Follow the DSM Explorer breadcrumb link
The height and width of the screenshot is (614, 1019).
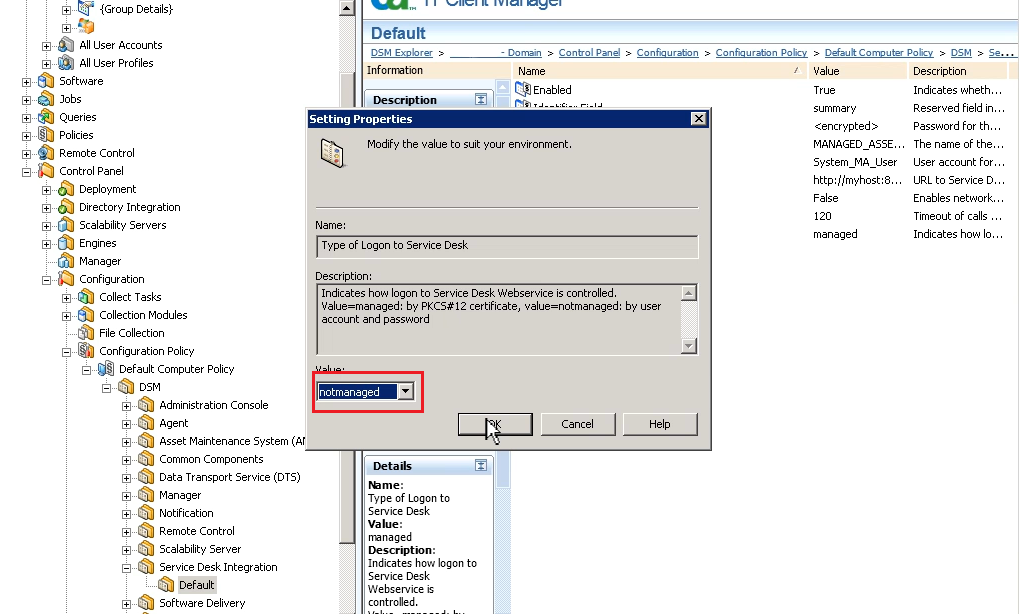402,53
